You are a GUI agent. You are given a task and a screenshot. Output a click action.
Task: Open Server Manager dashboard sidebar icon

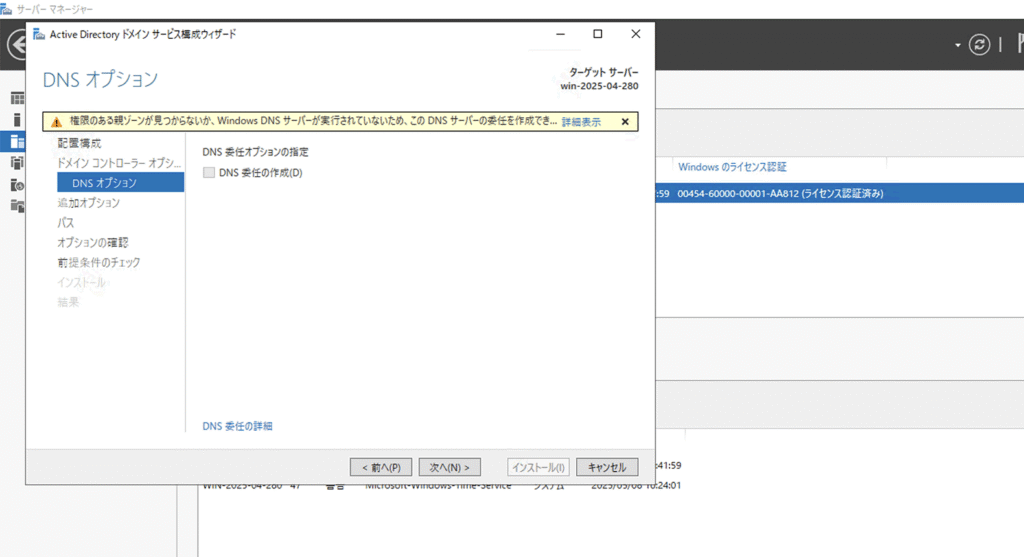pyautogui.click(x=18, y=99)
